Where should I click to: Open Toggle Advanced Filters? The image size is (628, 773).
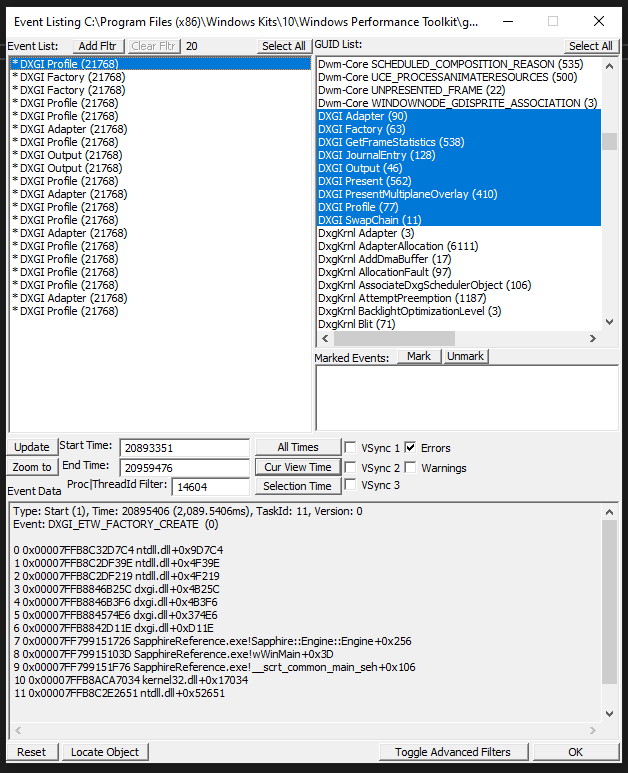(x=454, y=752)
